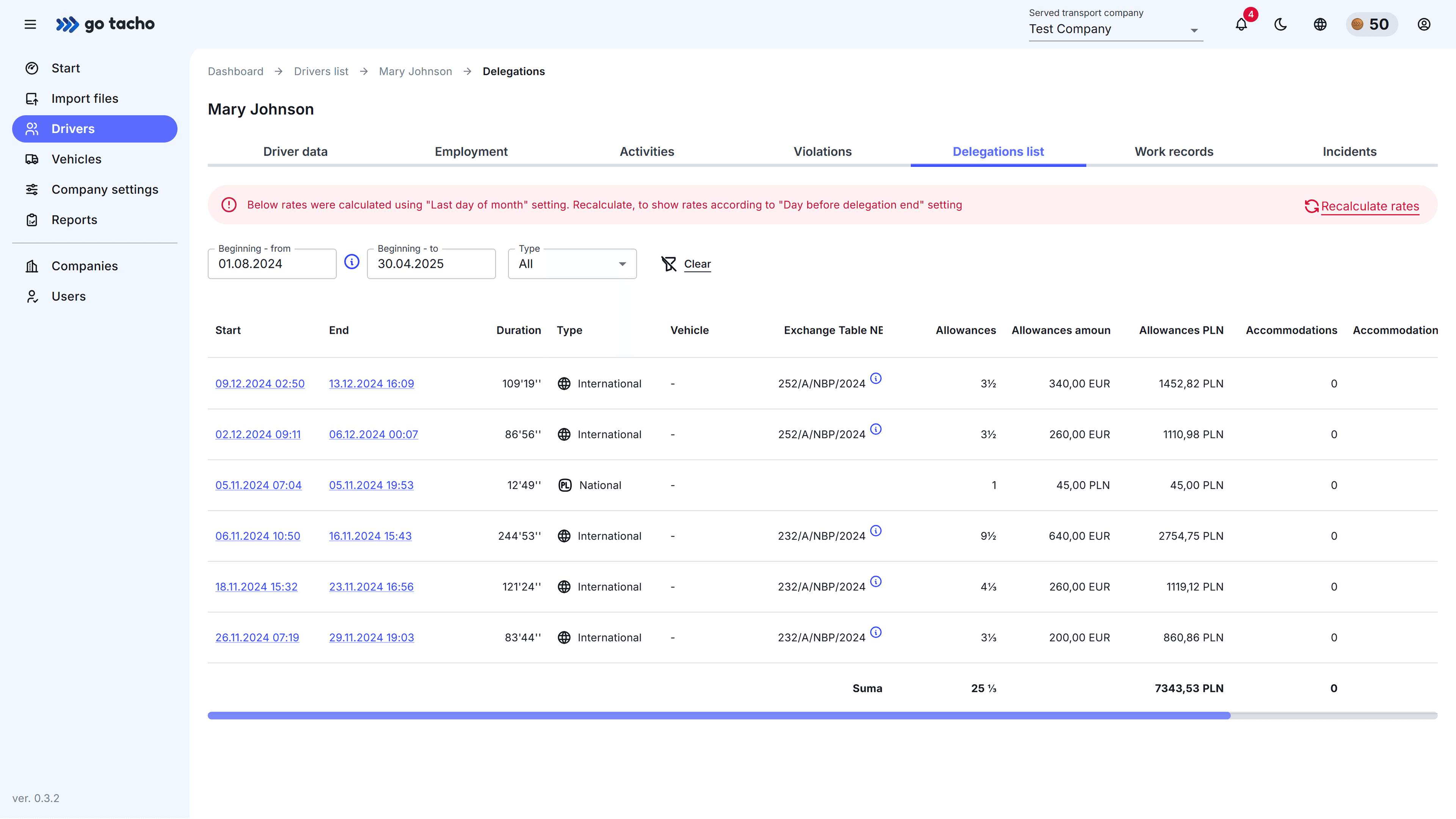The image size is (1456, 819).
Task: Click Recalculate rates link
Action: point(1362,207)
